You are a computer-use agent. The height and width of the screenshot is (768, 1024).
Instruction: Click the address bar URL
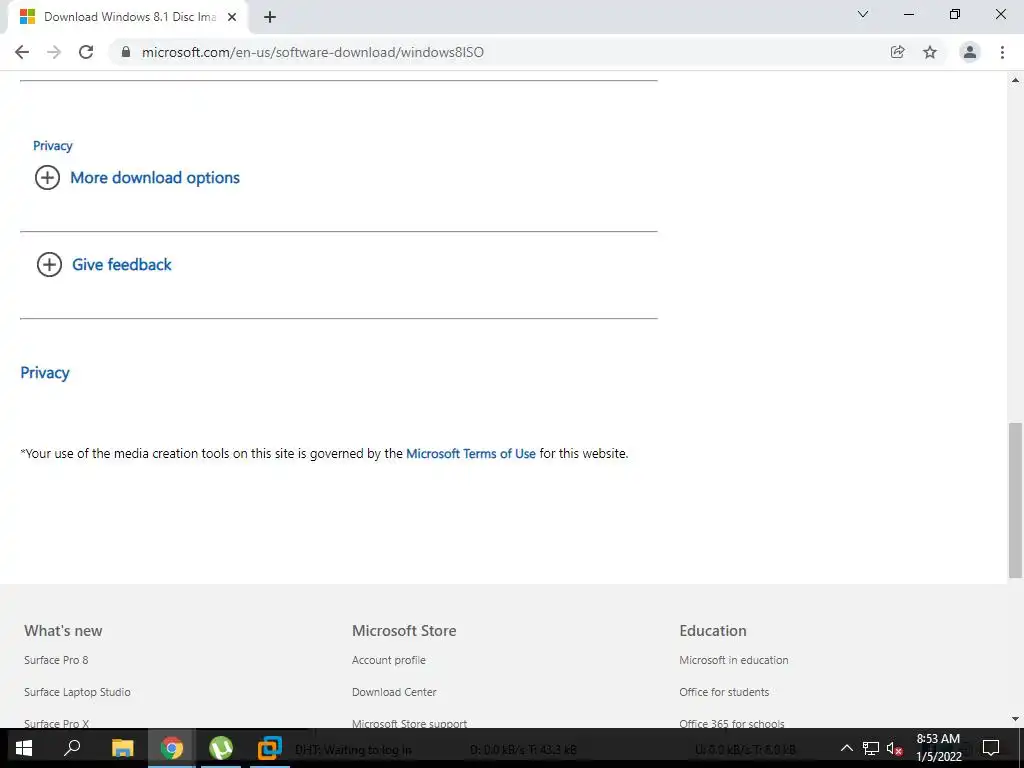click(x=313, y=52)
